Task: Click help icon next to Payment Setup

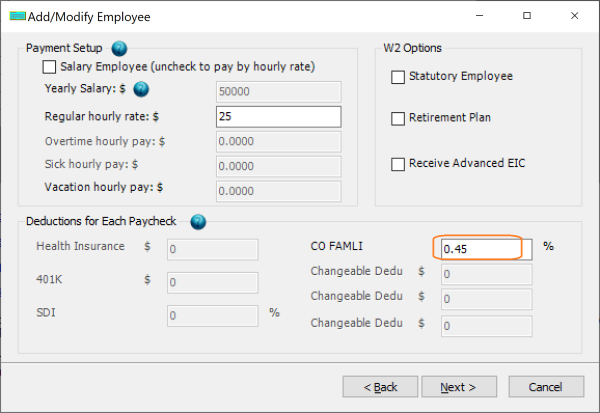Action: click(x=120, y=49)
